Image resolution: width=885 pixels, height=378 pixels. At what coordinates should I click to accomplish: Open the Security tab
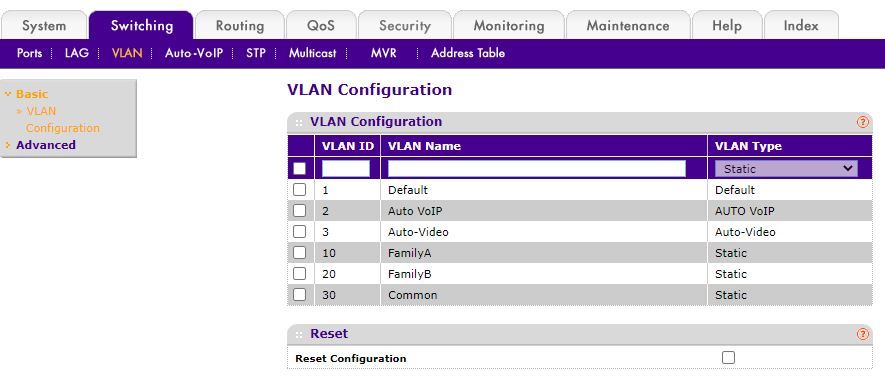405,25
